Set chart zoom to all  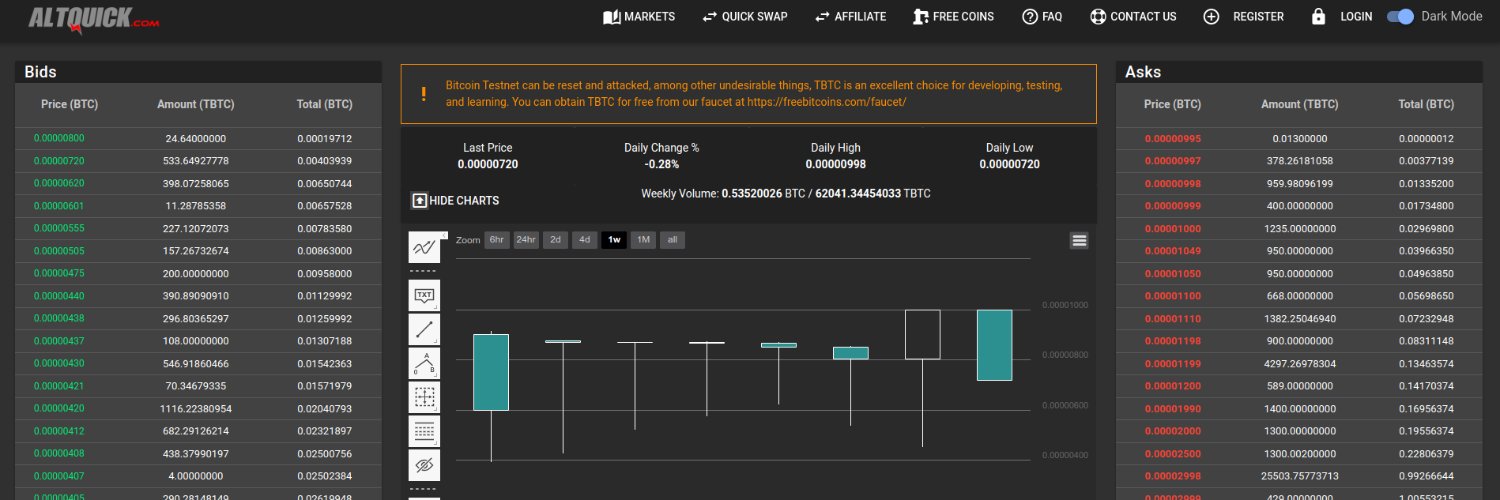click(x=672, y=240)
